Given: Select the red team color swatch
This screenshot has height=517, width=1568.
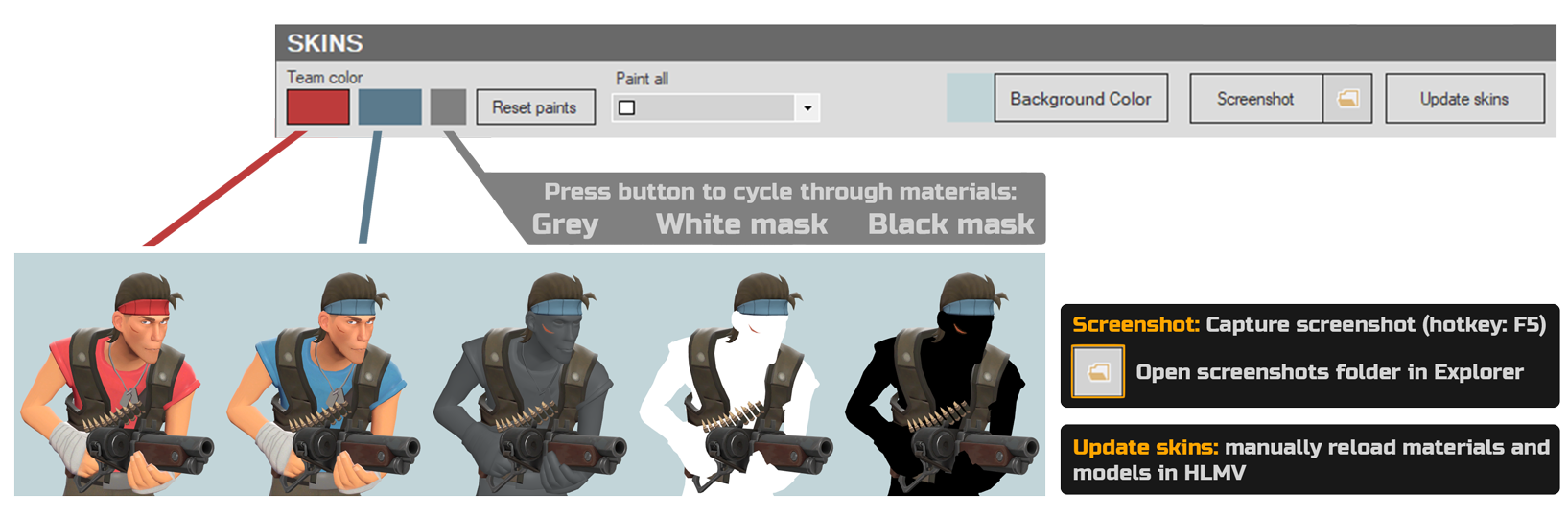Looking at the screenshot, I should click(318, 106).
